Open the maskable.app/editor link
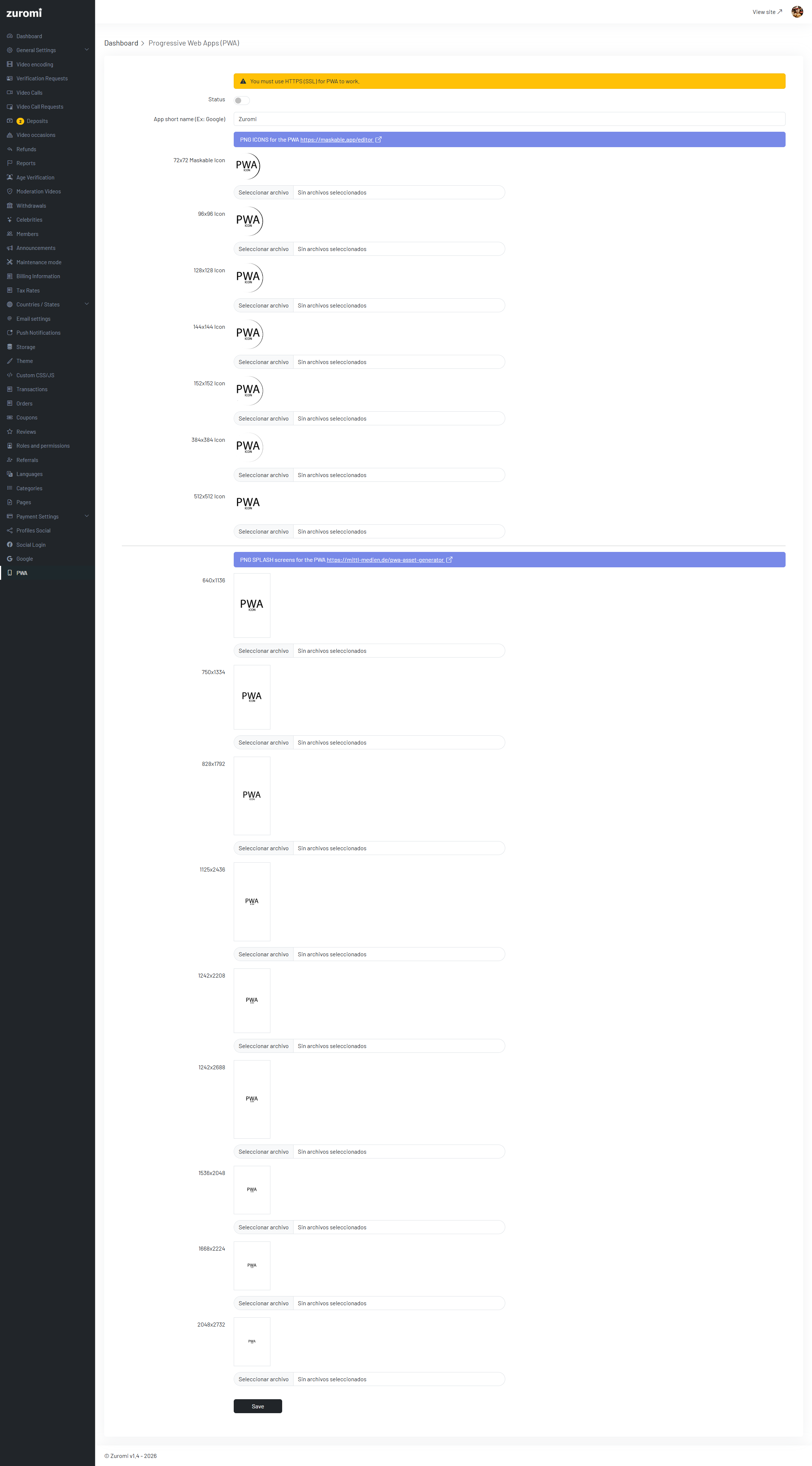Image resolution: width=812 pixels, height=1466 pixels. (337, 139)
